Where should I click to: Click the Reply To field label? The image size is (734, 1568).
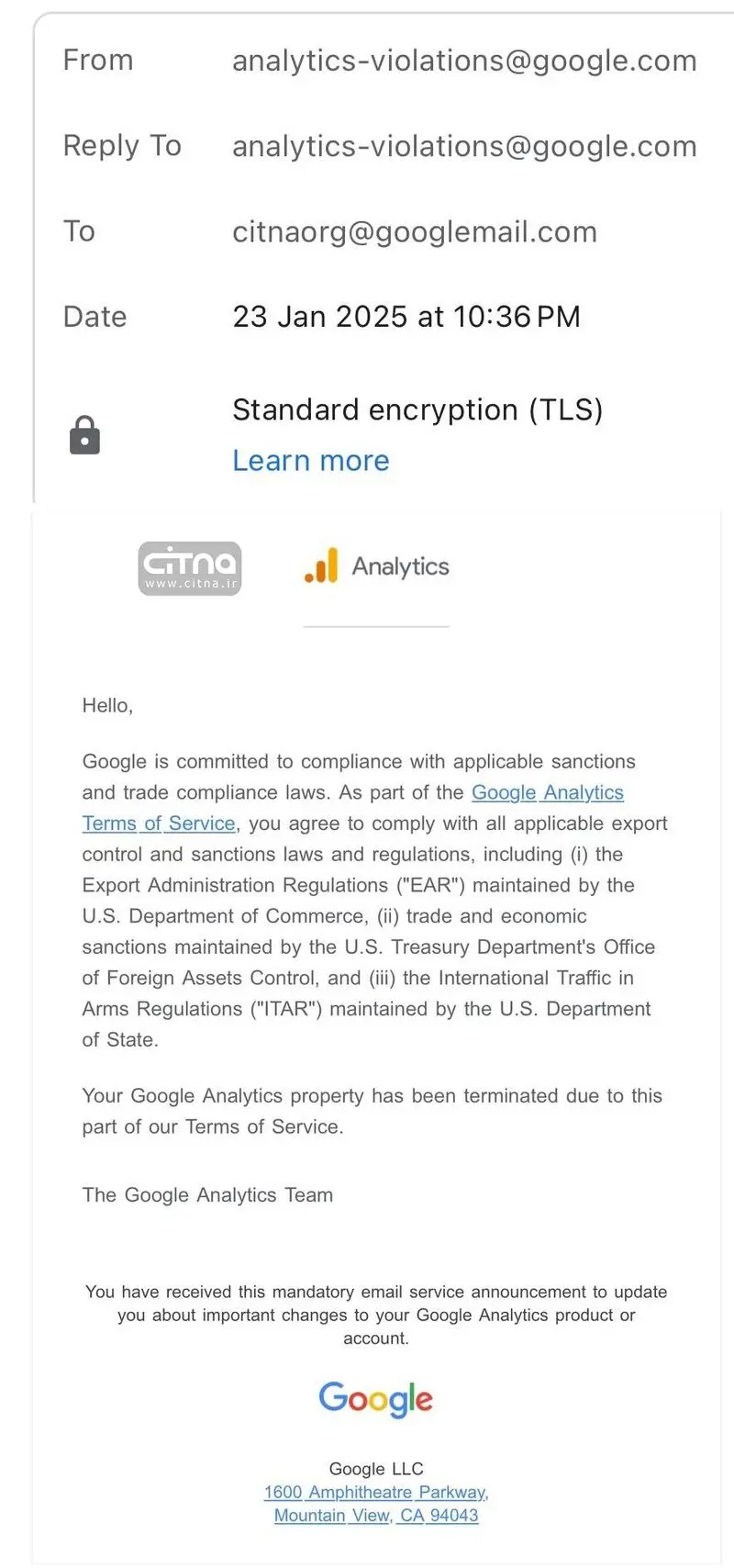pos(122,146)
